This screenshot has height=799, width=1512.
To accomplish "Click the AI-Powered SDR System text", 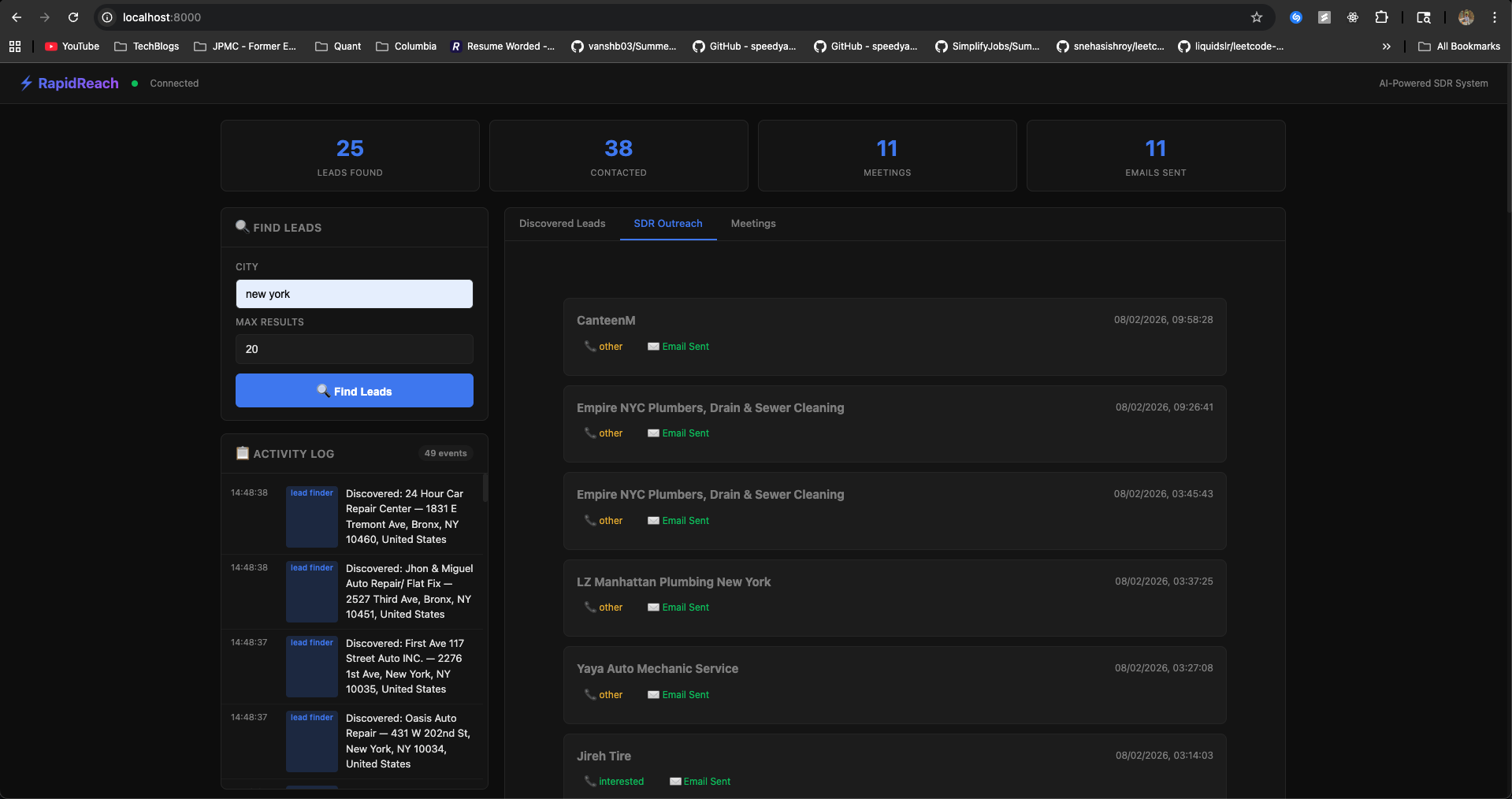I will tap(1433, 84).
